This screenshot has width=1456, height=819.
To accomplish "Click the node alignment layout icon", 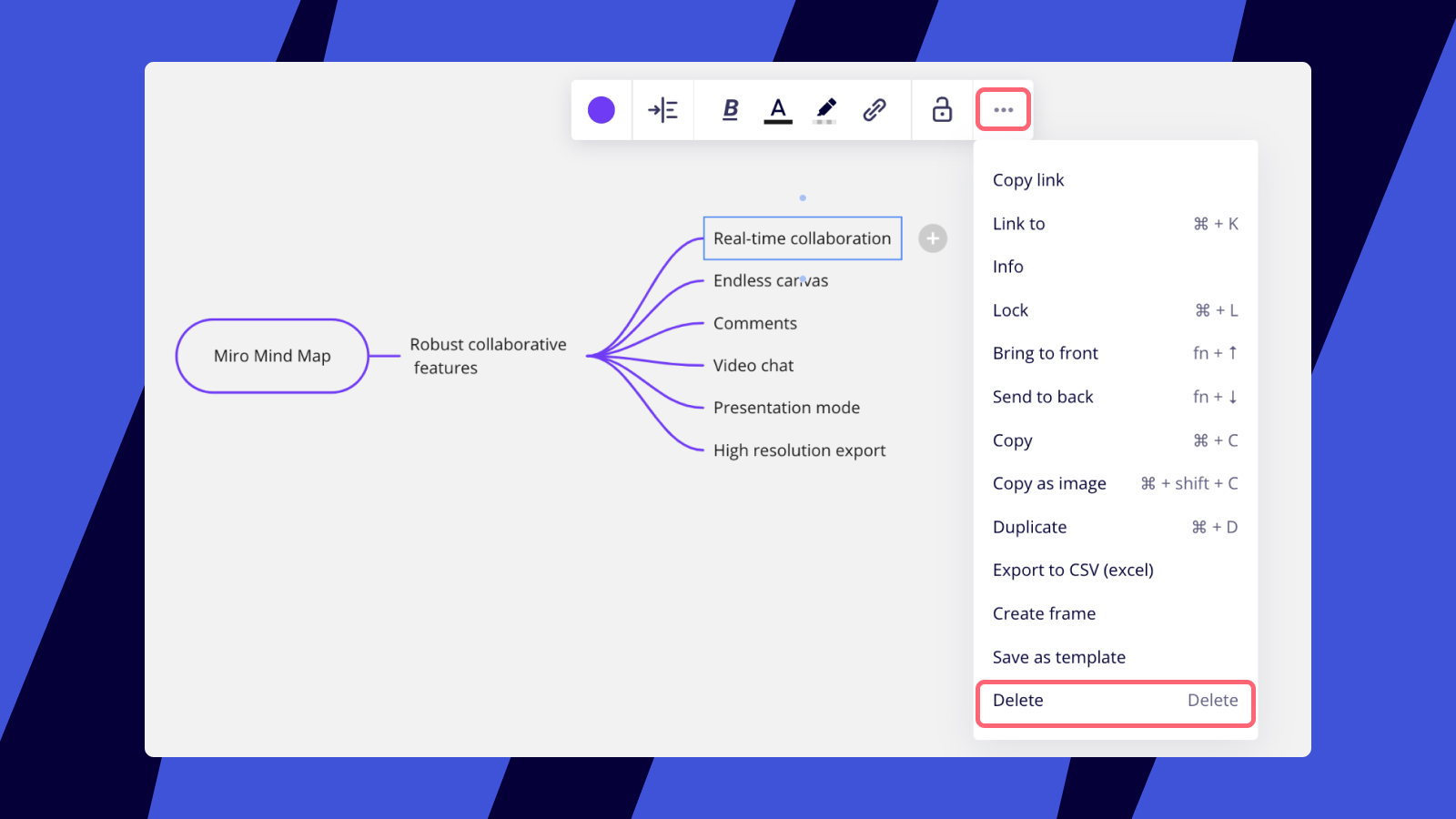I will tap(662, 110).
